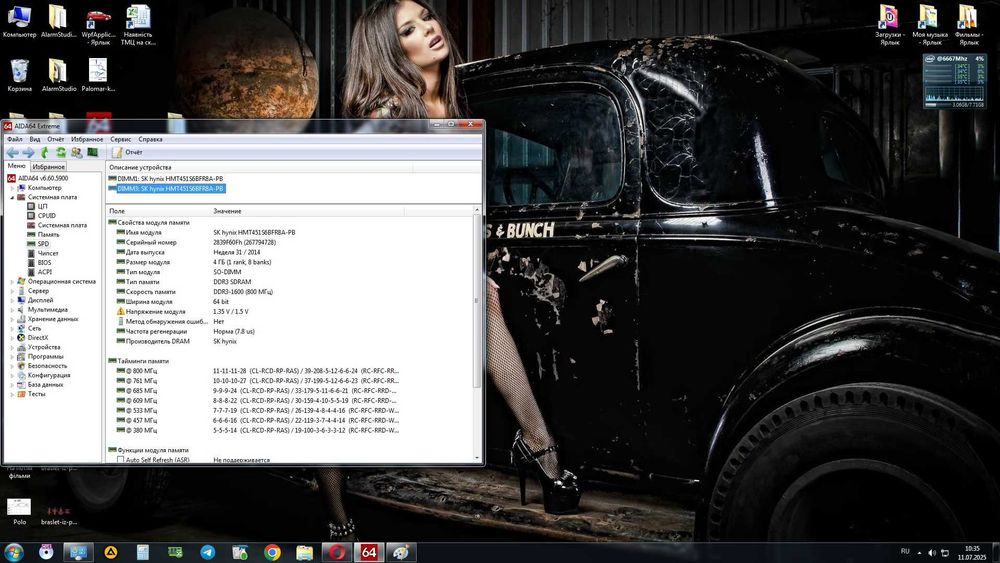The image size is (1000, 563).
Task: Click the users icon in AIDA64 toolbar
Action: 77,152
